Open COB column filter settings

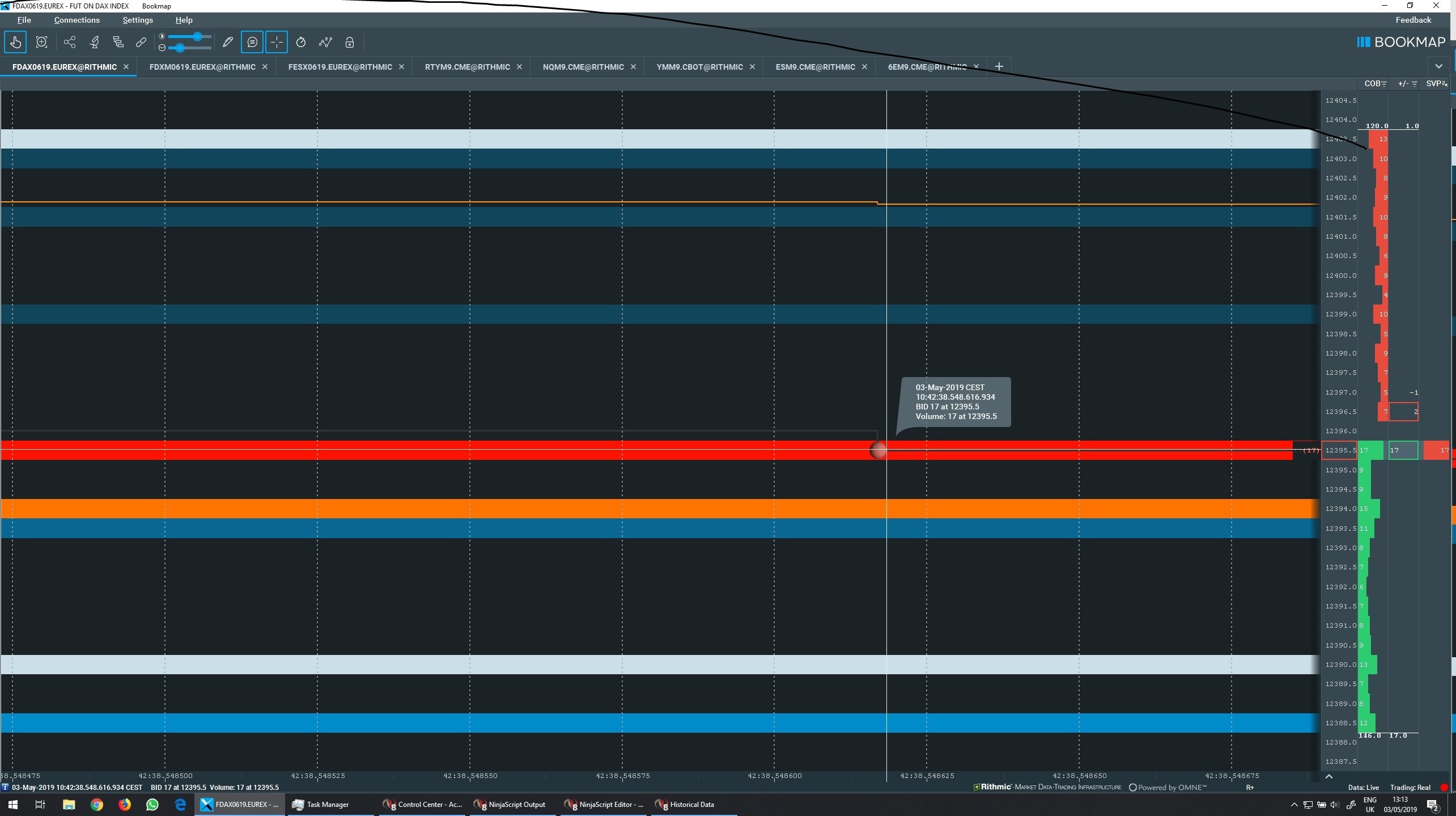point(1384,84)
